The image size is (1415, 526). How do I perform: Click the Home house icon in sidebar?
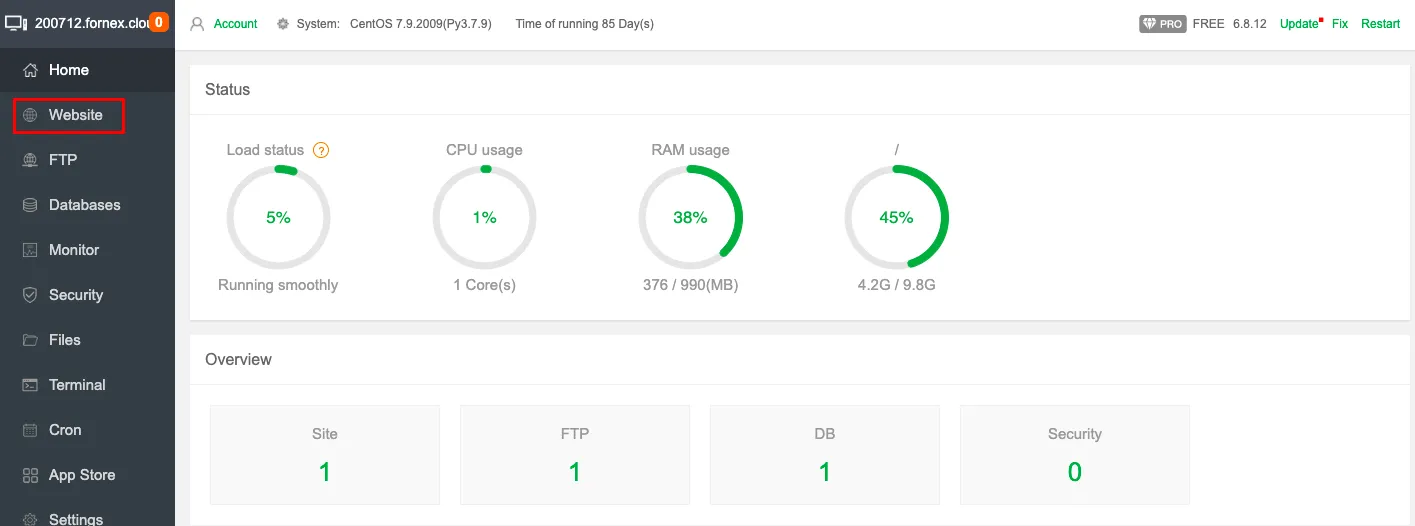30,70
